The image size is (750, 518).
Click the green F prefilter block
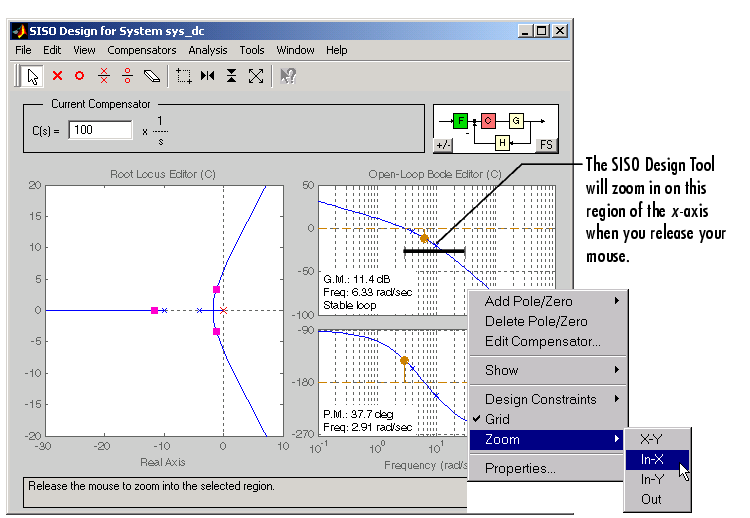tap(460, 121)
